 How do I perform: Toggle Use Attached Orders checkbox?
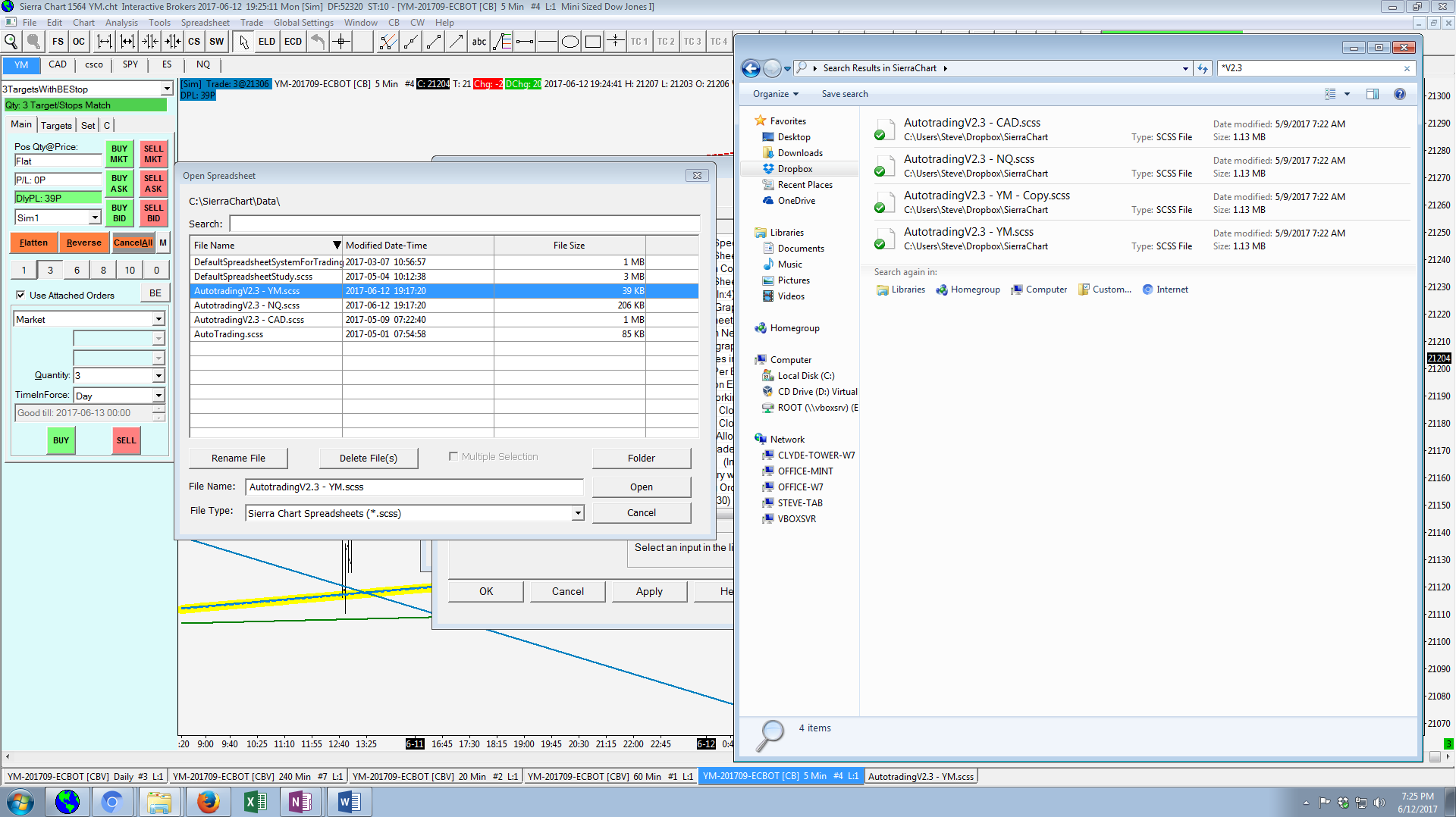click(20, 295)
